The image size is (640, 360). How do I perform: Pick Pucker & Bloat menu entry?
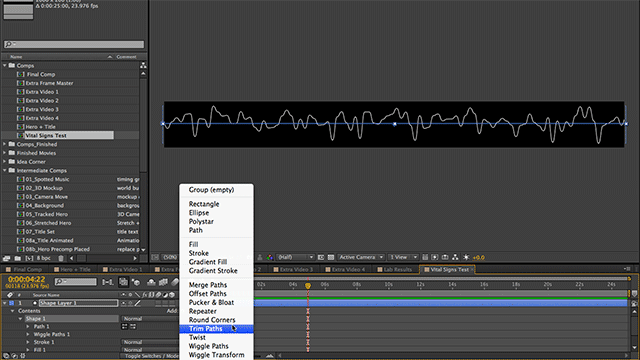click(x=216, y=302)
